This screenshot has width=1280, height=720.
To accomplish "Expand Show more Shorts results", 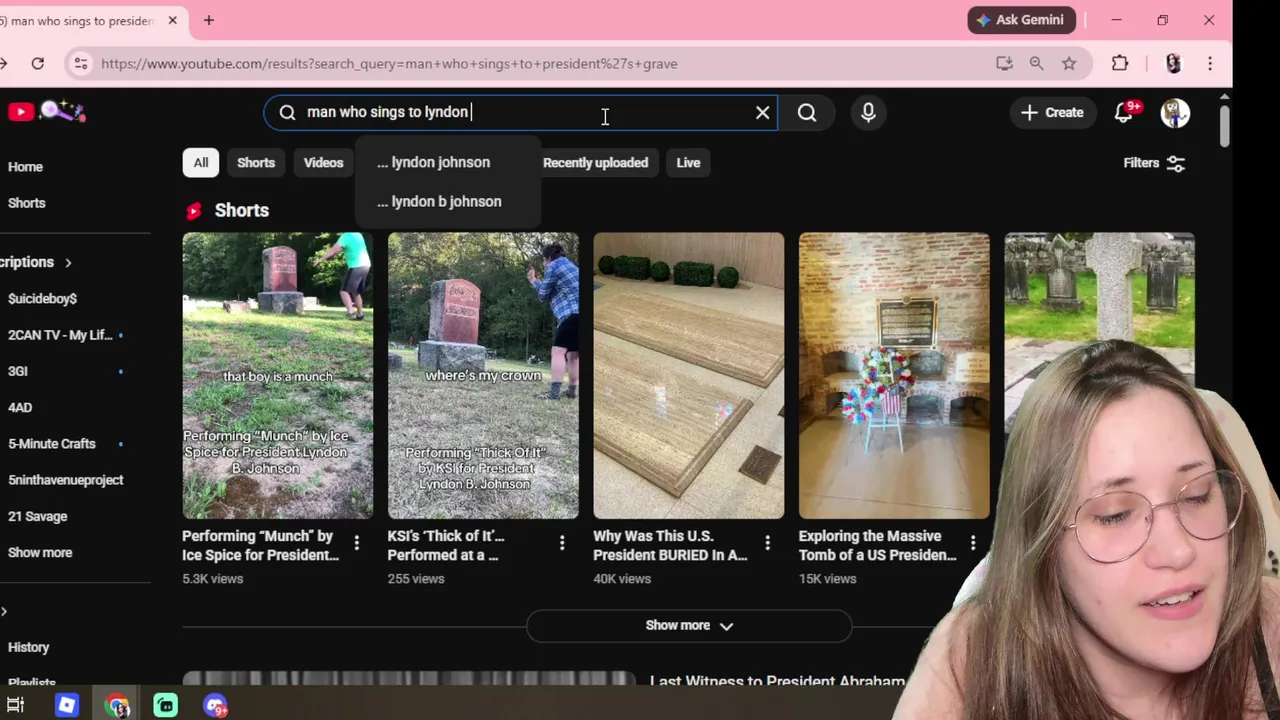I will pos(689,626).
